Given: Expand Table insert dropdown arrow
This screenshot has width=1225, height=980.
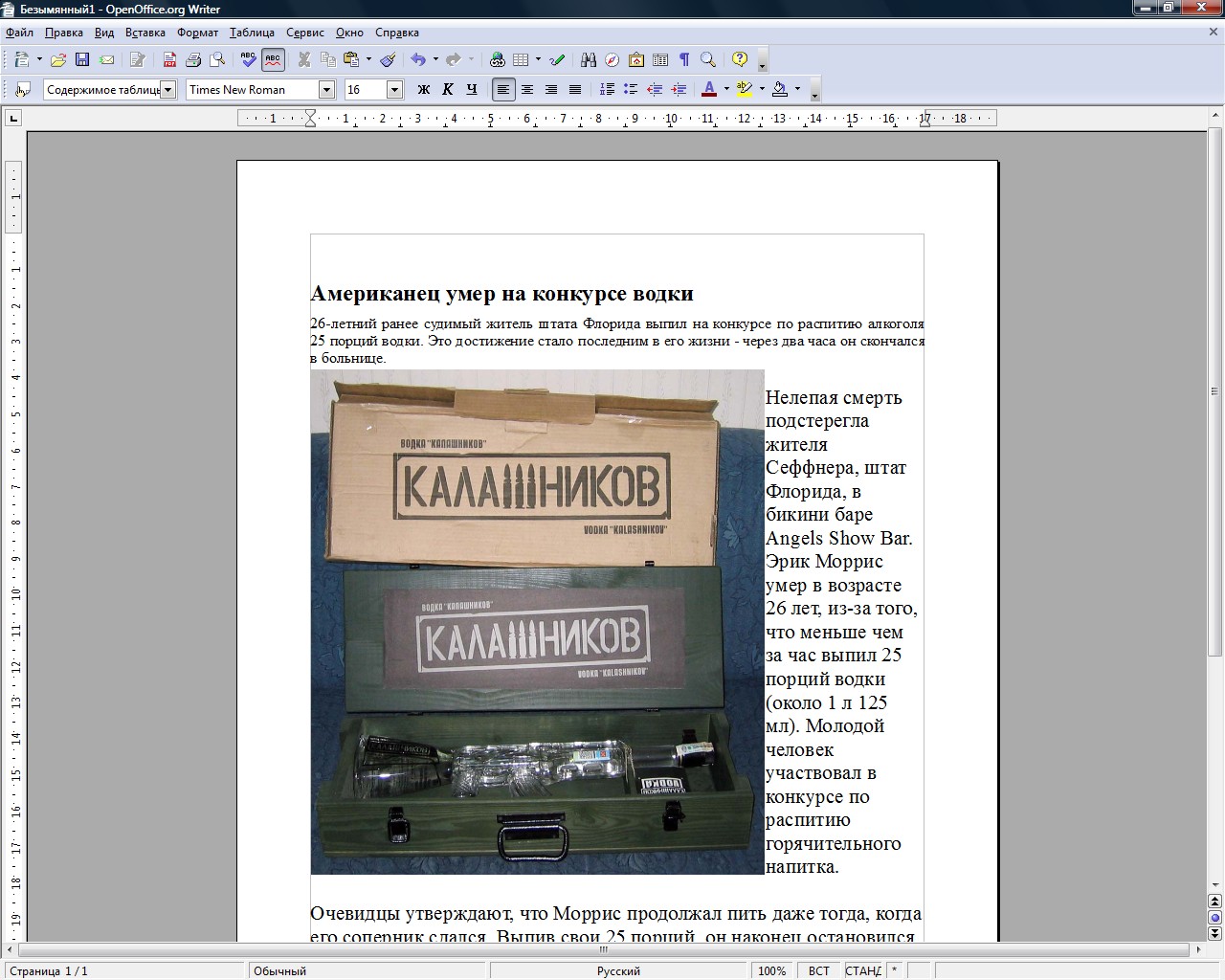Looking at the screenshot, I should pyautogui.click(x=538, y=59).
